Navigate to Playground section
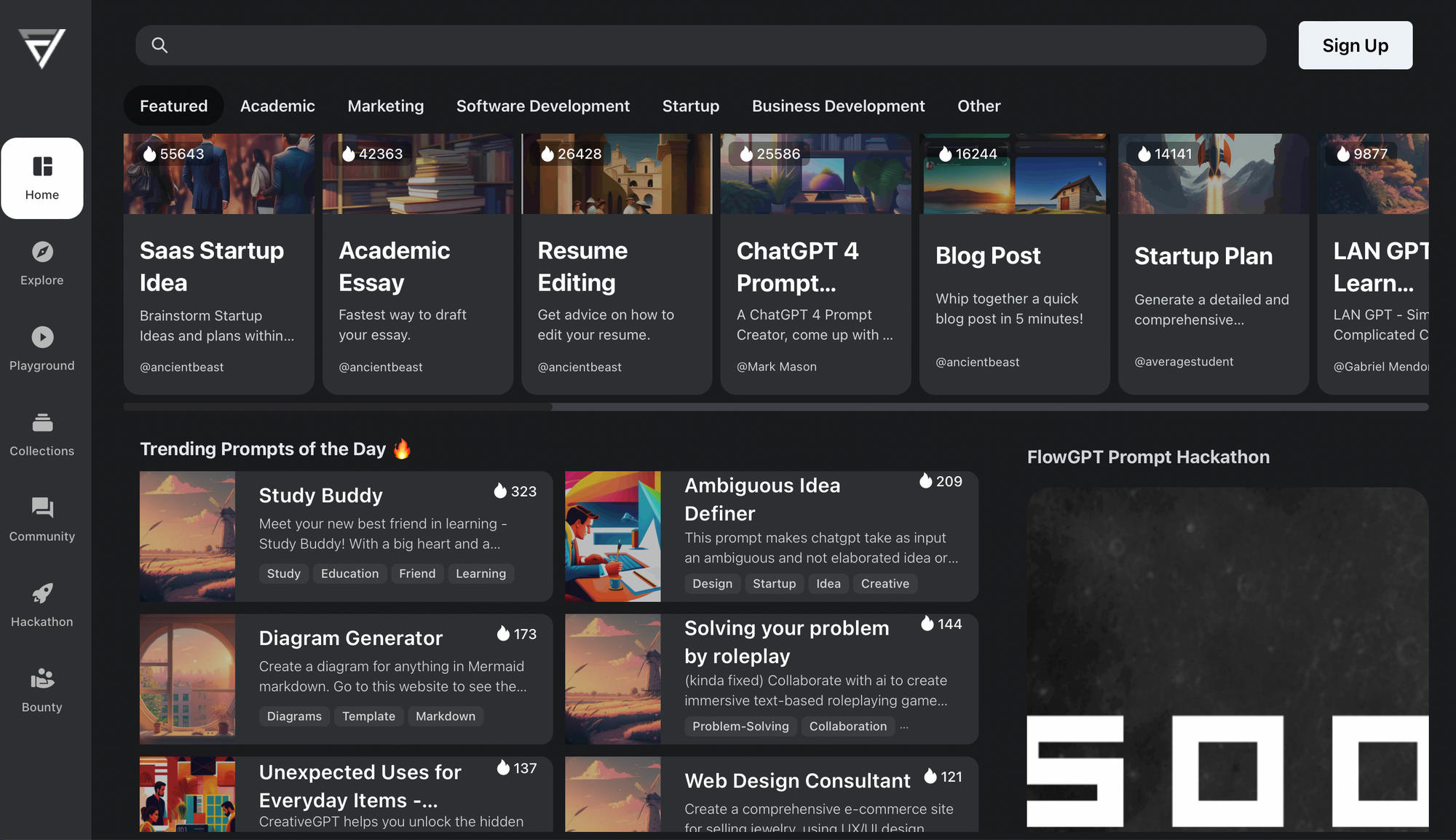Viewport: 1456px width, 840px height. point(42,348)
